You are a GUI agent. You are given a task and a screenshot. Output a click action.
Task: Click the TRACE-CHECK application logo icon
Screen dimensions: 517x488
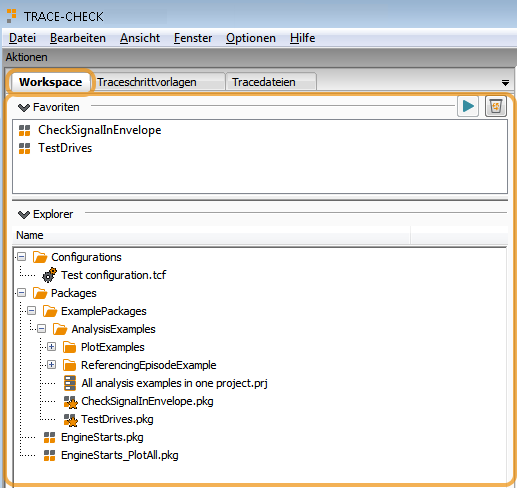(11, 16)
